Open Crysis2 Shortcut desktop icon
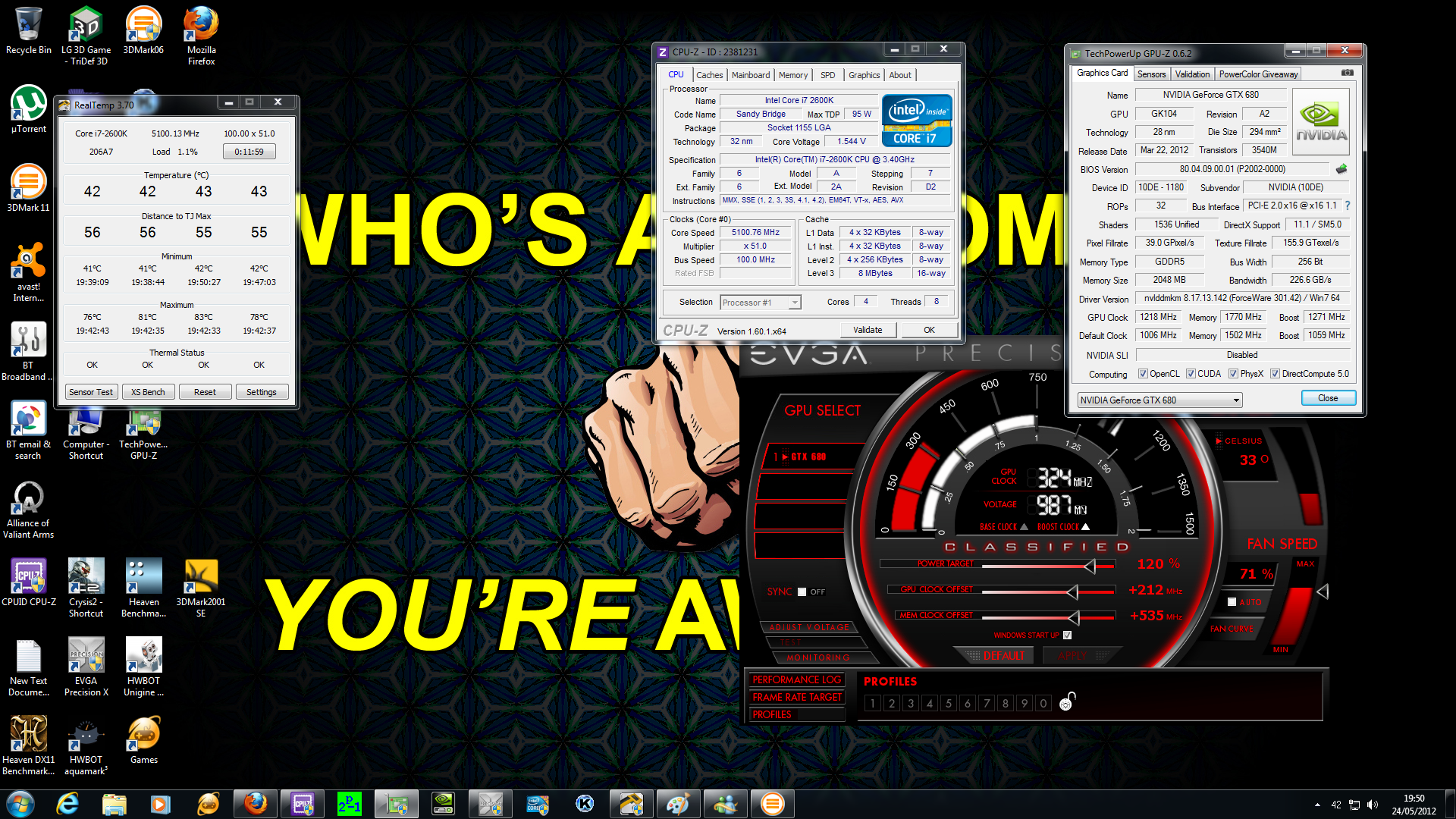 [86, 588]
